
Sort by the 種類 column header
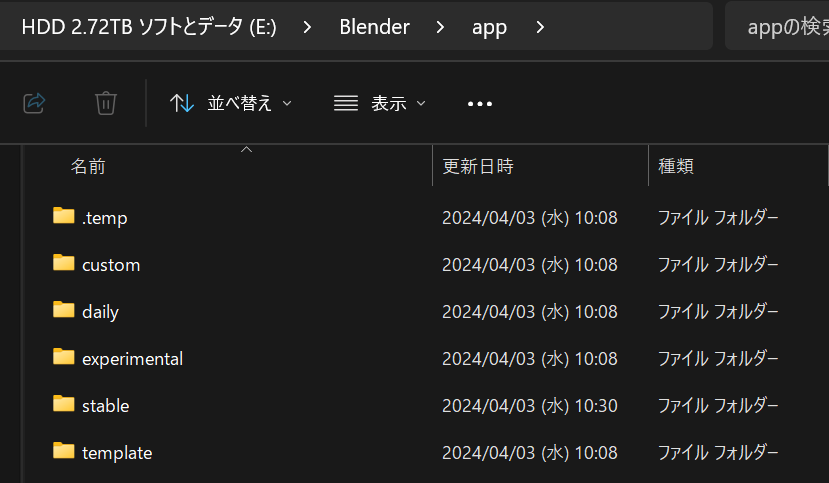pyautogui.click(x=676, y=166)
